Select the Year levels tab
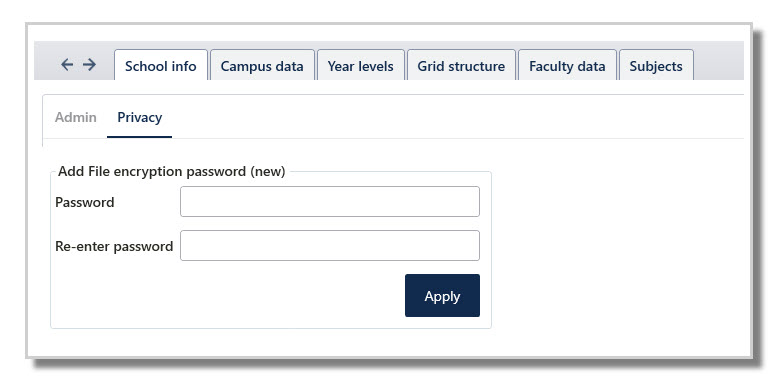 pyautogui.click(x=361, y=65)
